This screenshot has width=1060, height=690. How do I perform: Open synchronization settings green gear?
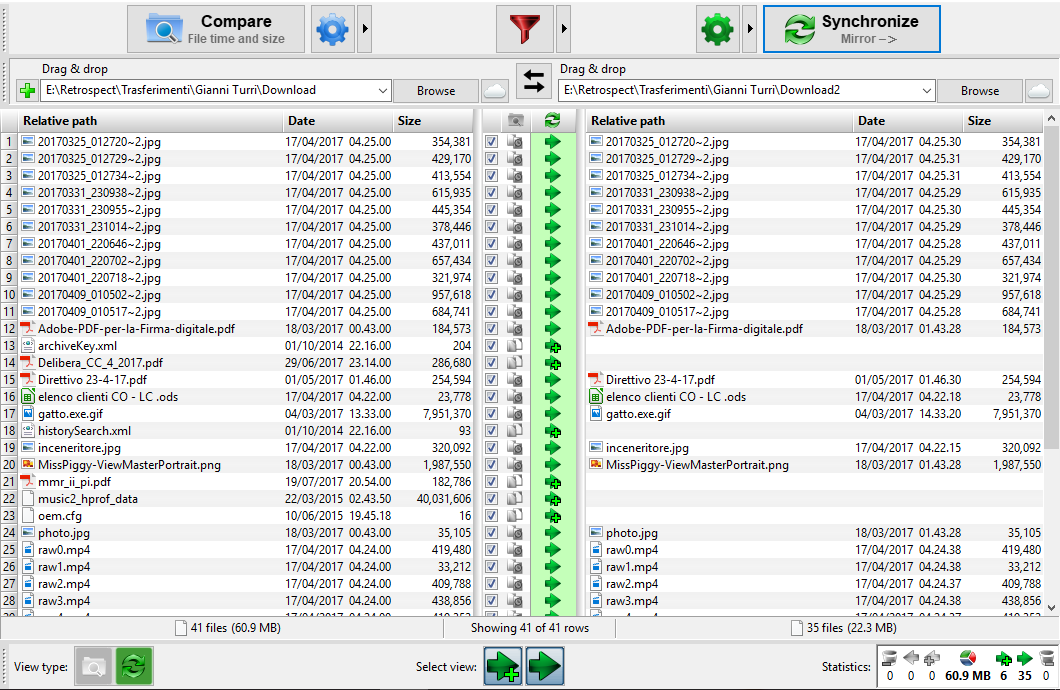pyautogui.click(x=718, y=29)
